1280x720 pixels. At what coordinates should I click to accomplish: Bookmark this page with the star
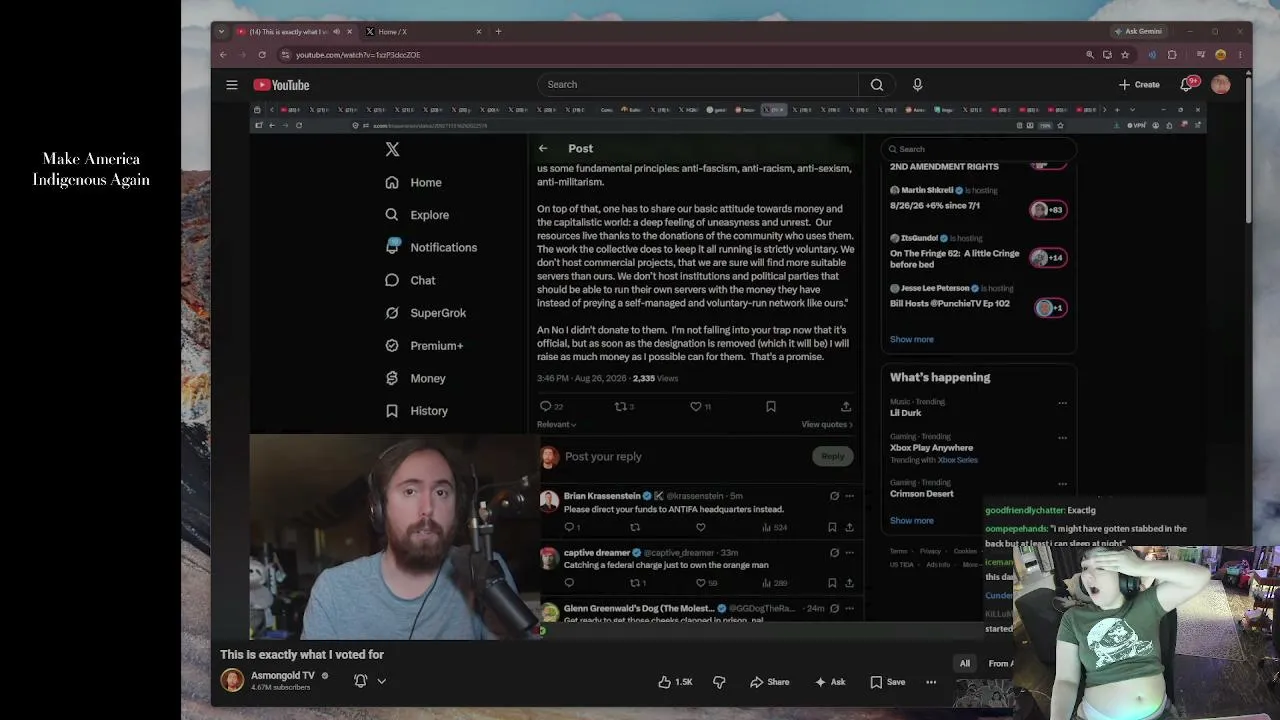pos(1125,55)
